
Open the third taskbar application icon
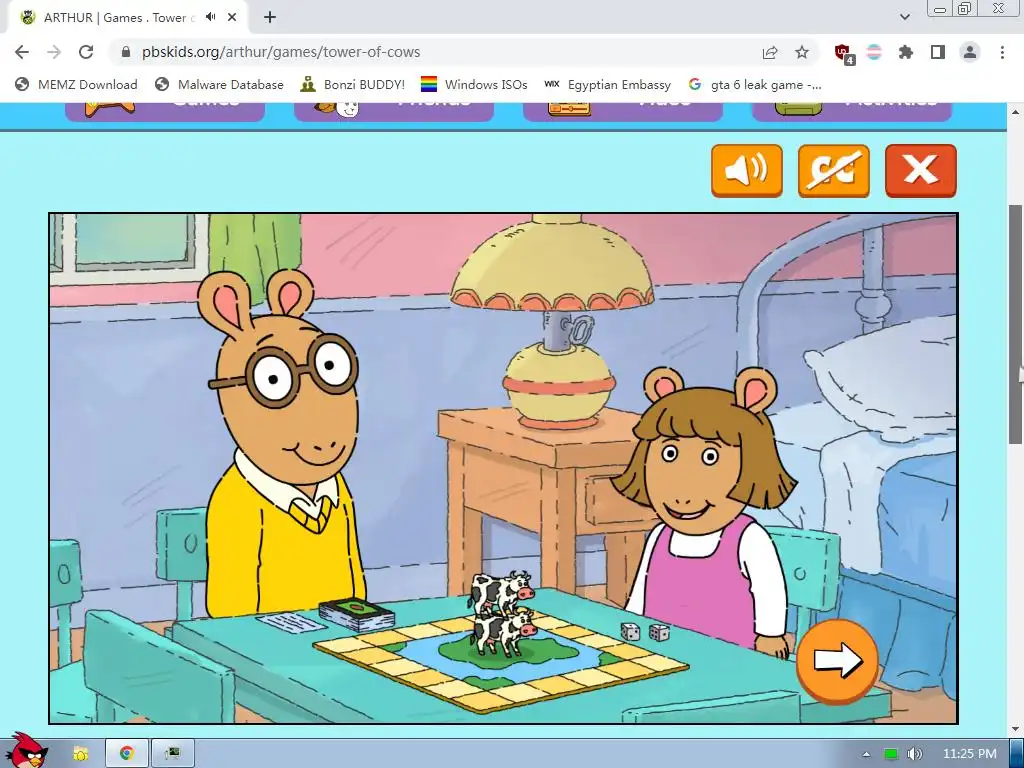[172, 754]
